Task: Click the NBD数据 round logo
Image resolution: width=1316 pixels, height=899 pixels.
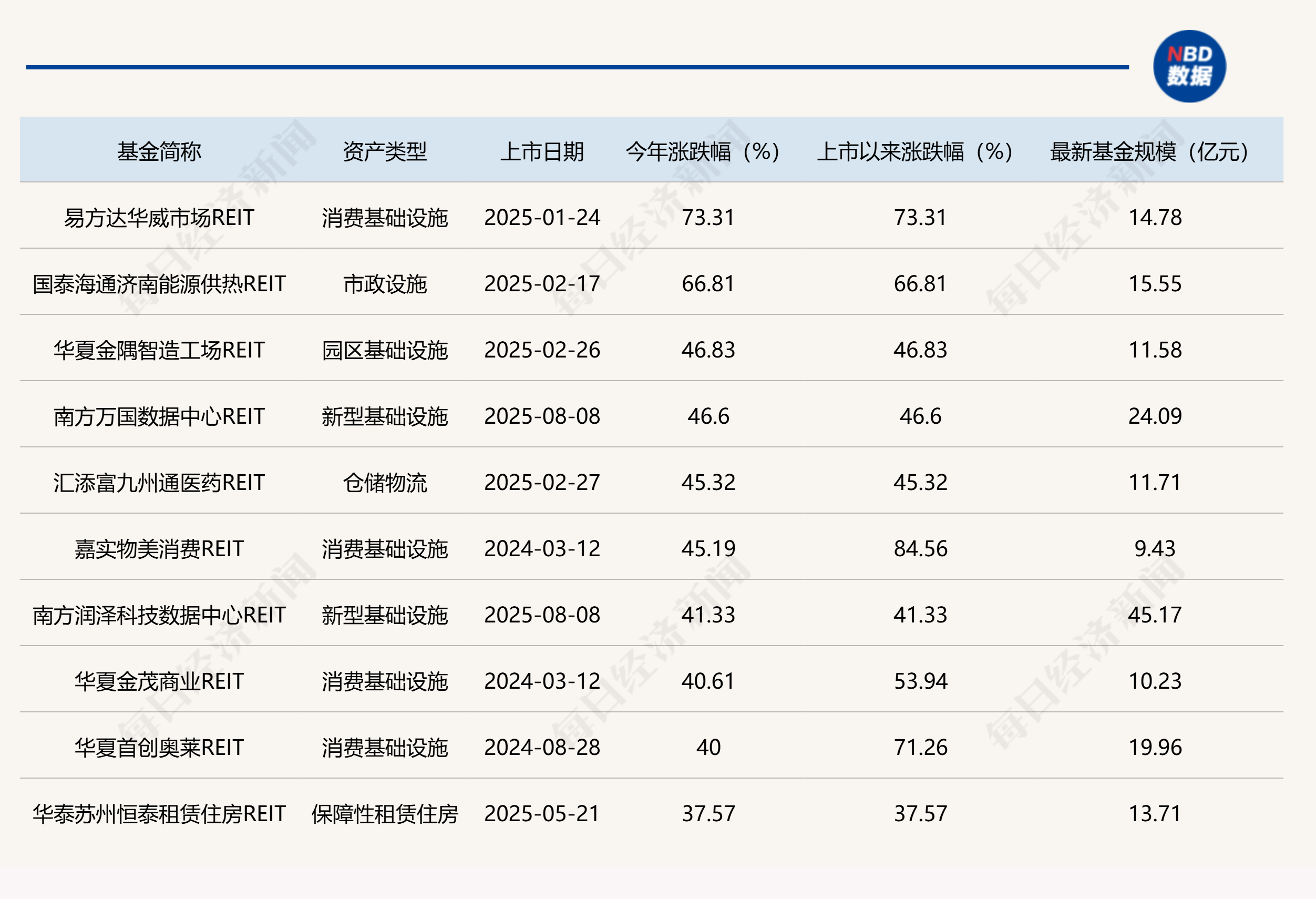Action: click(x=1189, y=66)
